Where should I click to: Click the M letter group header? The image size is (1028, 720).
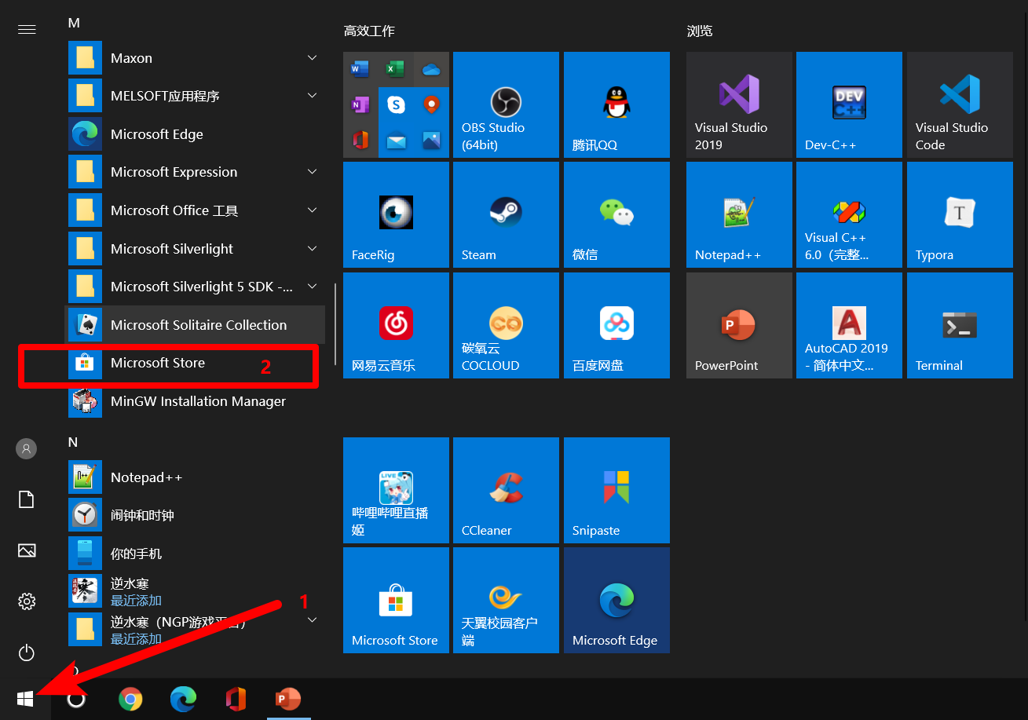coord(74,23)
